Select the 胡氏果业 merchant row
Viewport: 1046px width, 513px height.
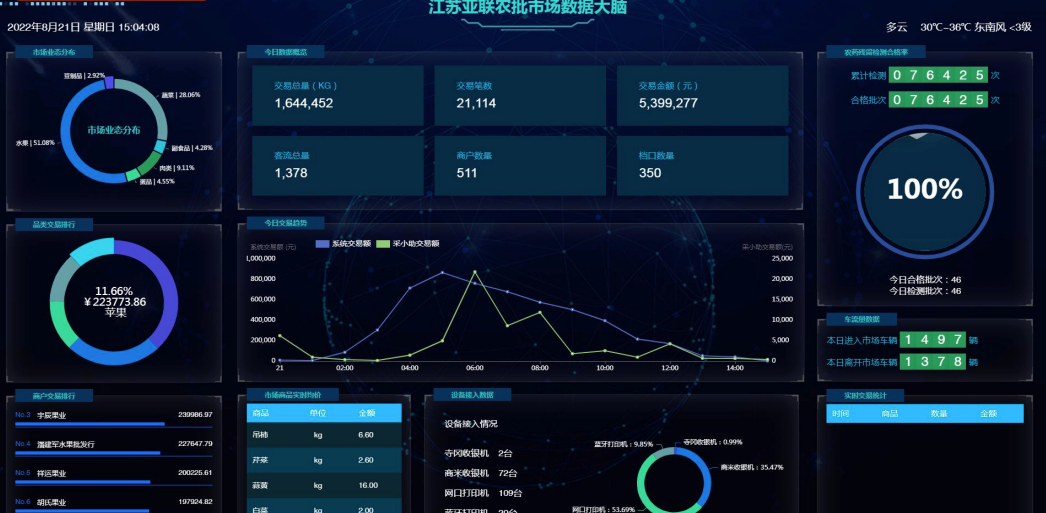[x=113, y=504]
